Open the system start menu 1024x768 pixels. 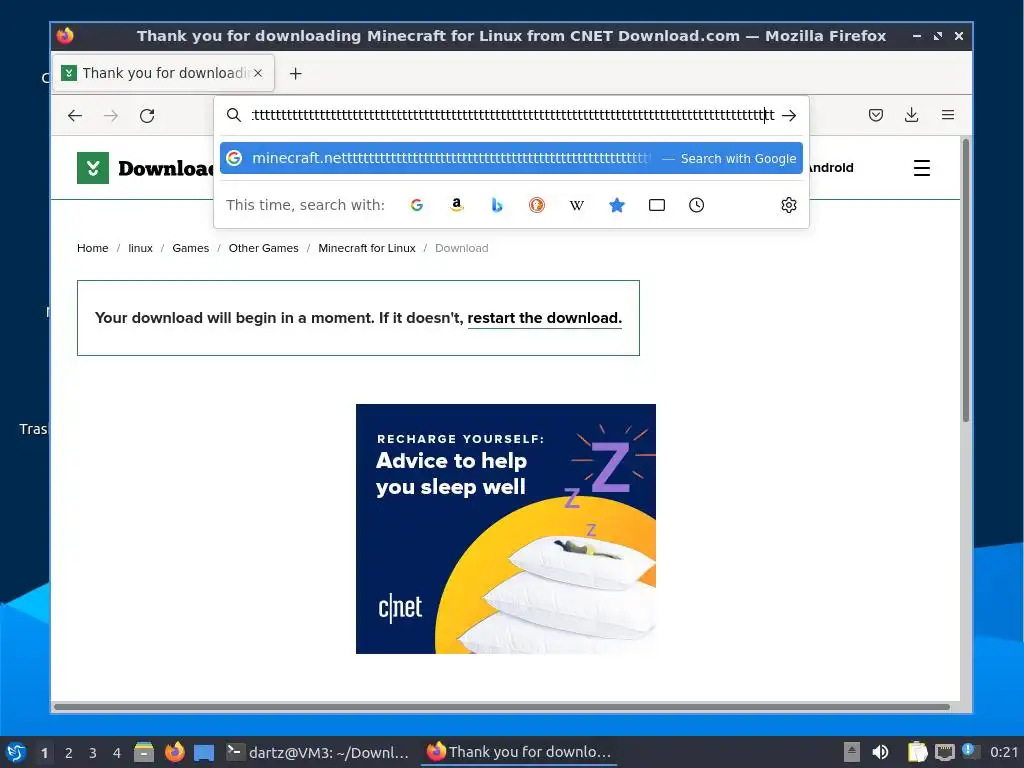tap(16, 752)
